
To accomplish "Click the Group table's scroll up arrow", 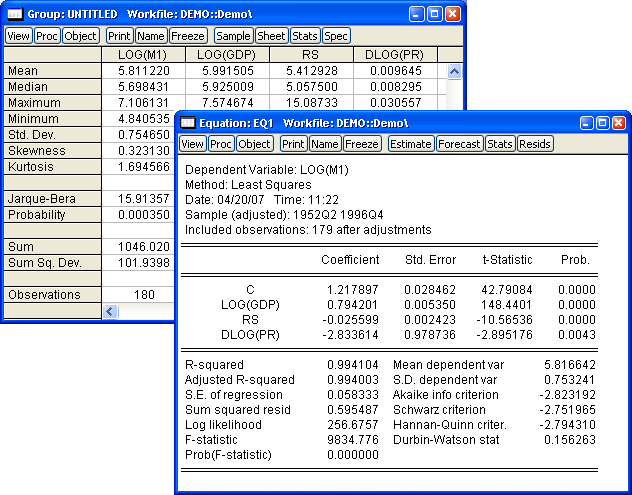I will click(455, 72).
